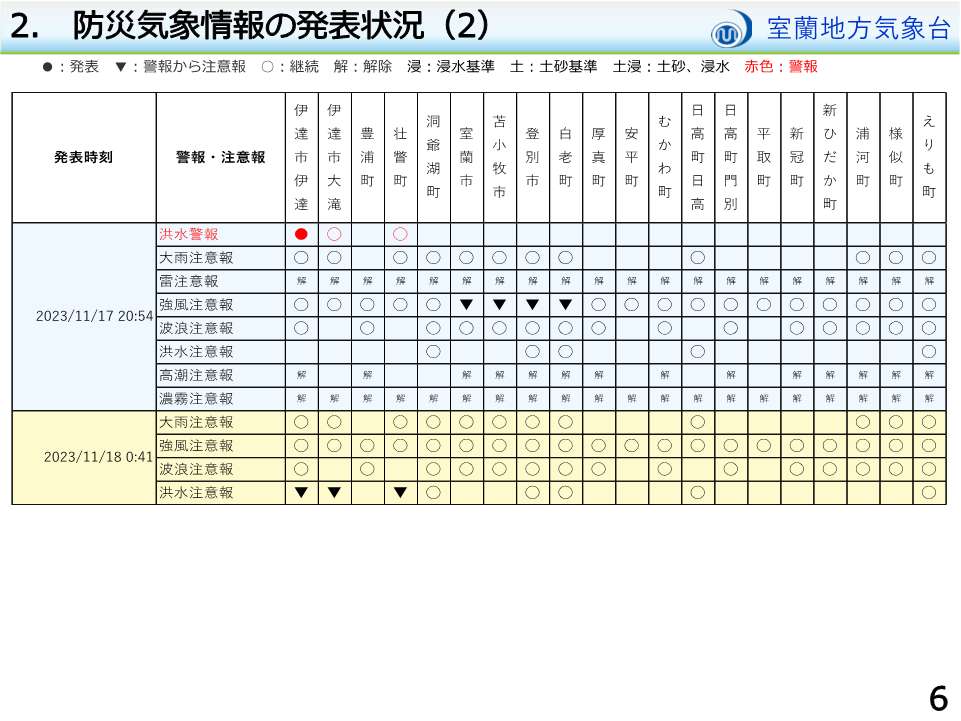
Task: Click the 日高町日高 column header
Action: click(697, 157)
